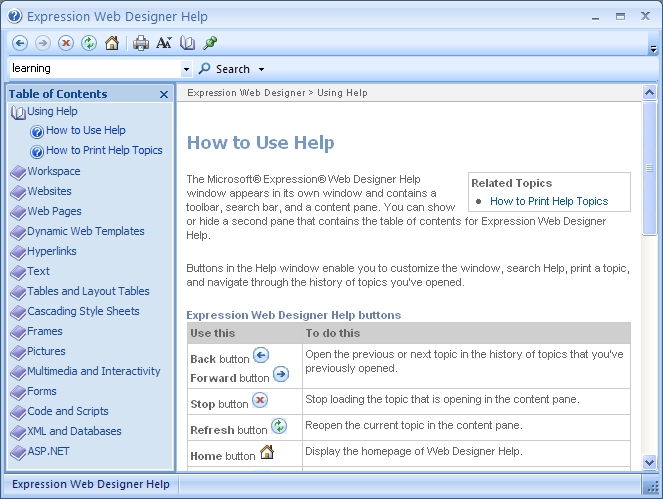This screenshot has height=499, width=663.
Task: Click the Help application icon in title bar
Action: [x=15, y=16]
